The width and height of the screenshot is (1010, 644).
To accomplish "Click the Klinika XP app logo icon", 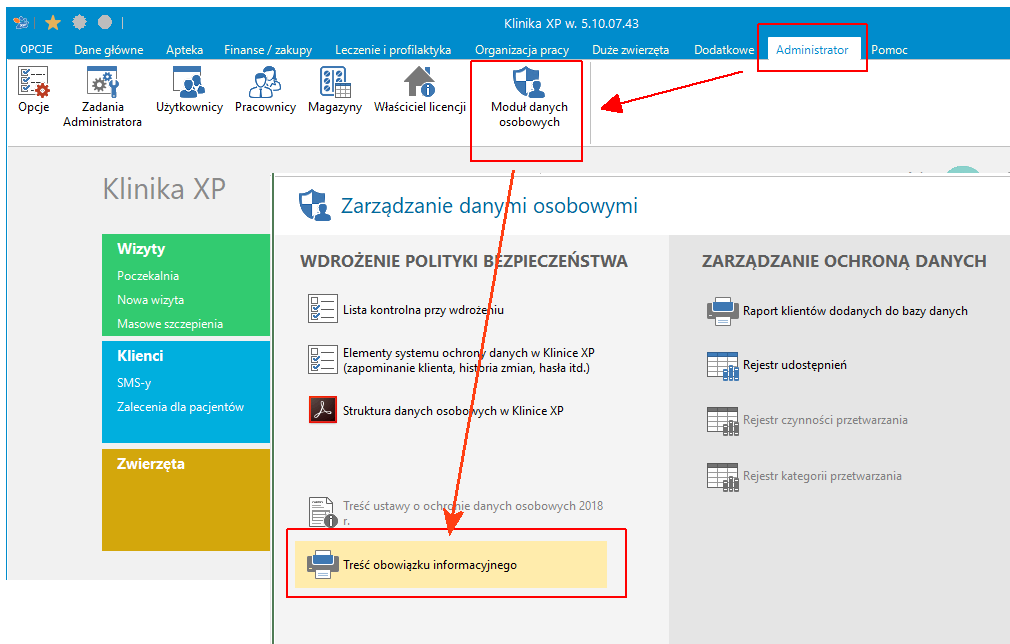I will [x=21, y=23].
